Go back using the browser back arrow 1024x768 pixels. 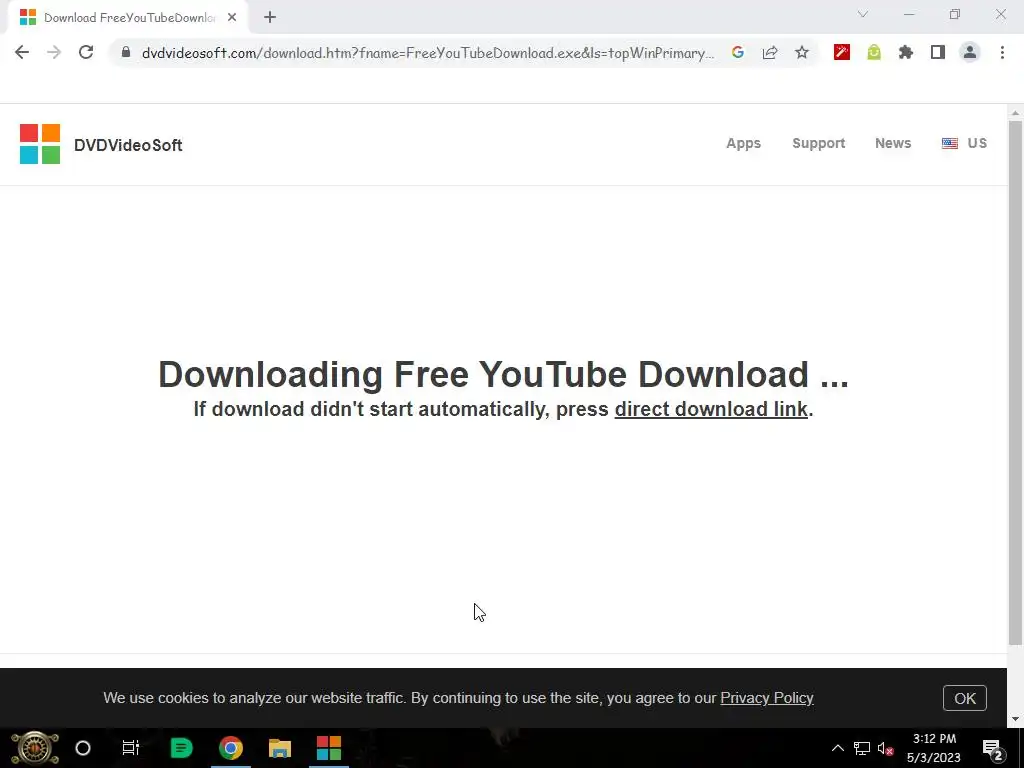[22, 52]
